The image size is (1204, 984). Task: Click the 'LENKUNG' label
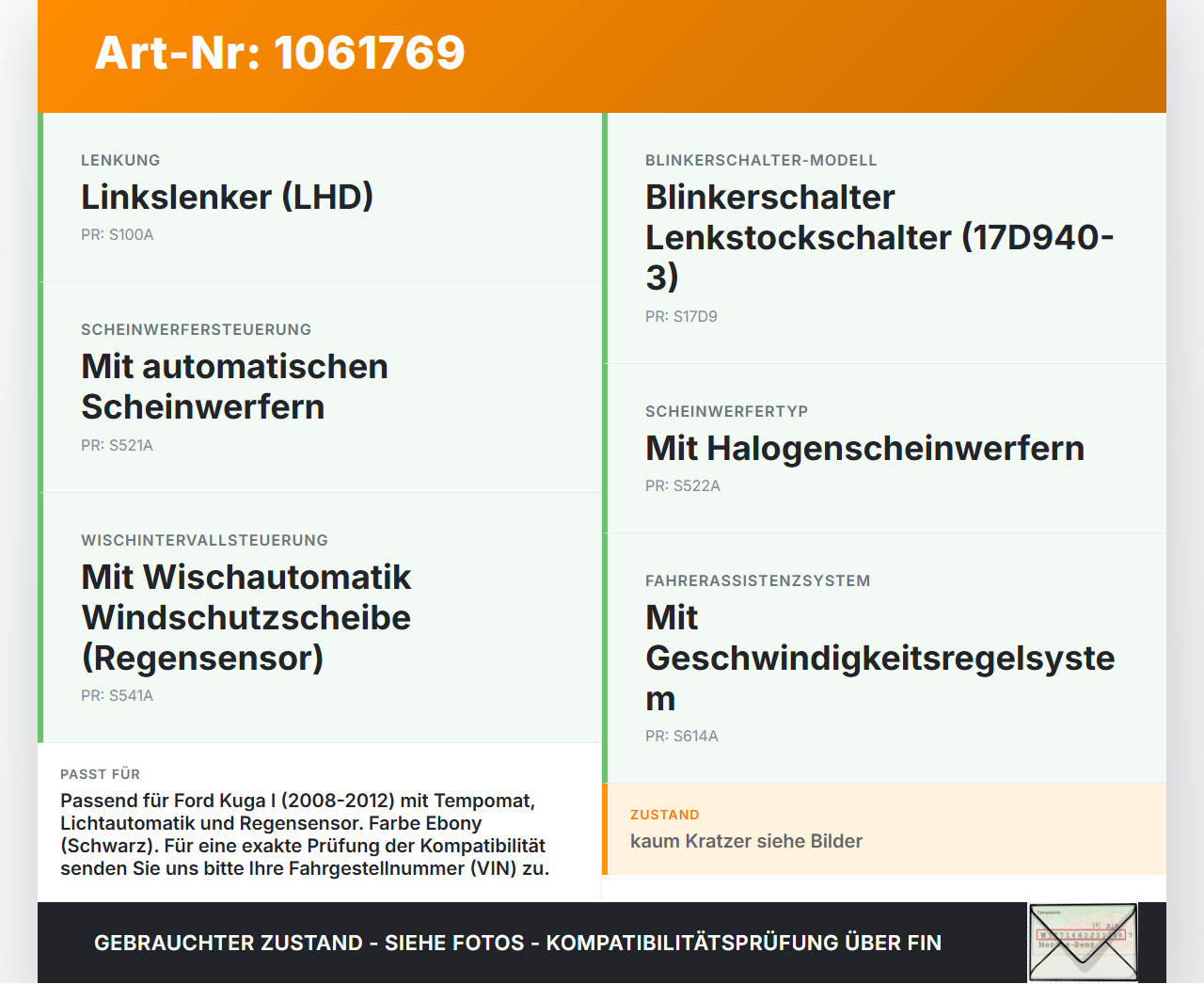coord(120,160)
